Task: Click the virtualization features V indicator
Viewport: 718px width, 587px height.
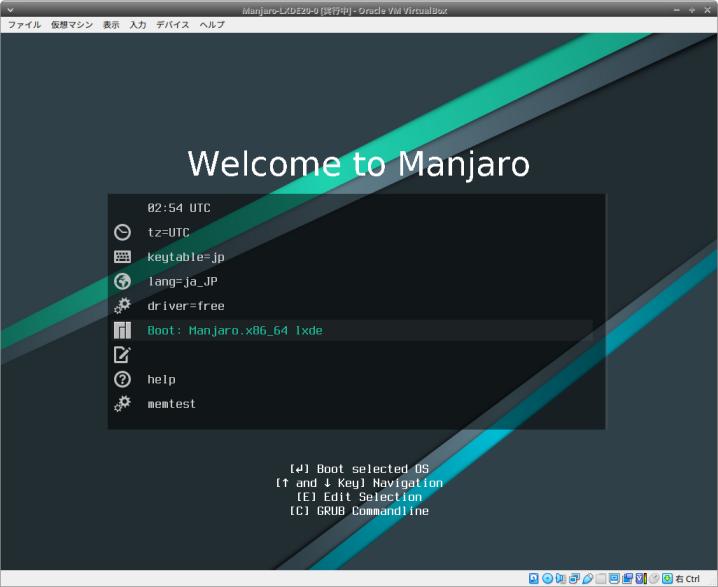Action: [641, 578]
